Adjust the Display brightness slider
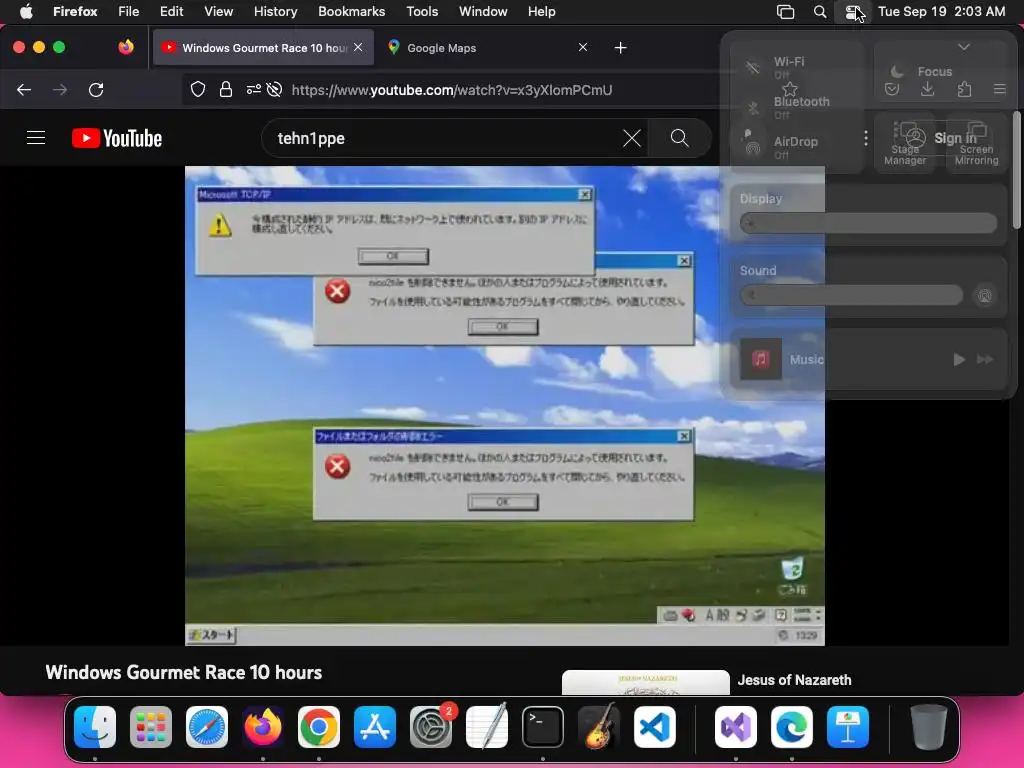Screen dimensions: 1024x768 pyautogui.click(x=869, y=224)
